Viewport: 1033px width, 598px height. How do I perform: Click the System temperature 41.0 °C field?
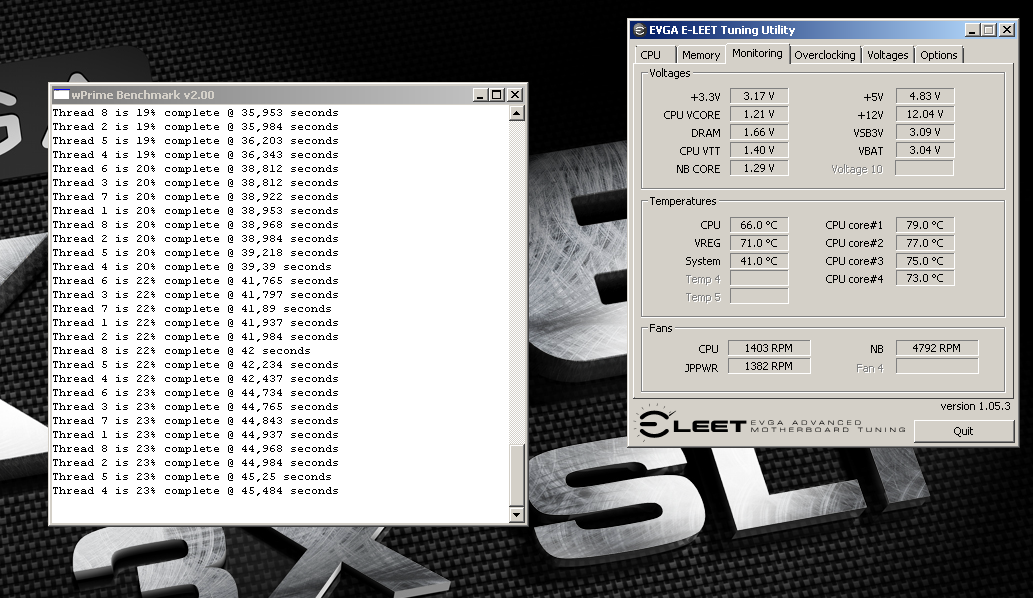coord(759,261)
